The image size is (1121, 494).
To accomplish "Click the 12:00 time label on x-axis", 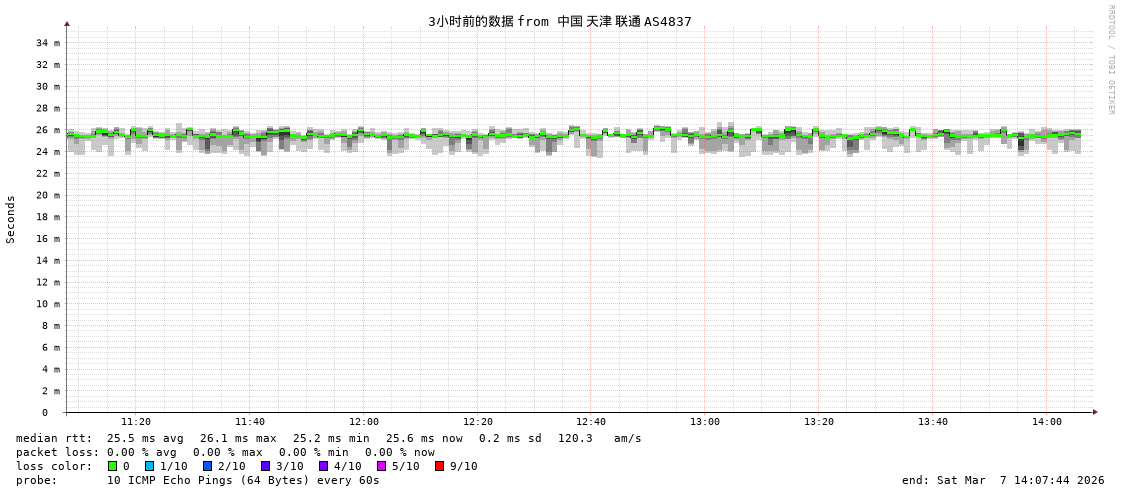I will point(364,422).
